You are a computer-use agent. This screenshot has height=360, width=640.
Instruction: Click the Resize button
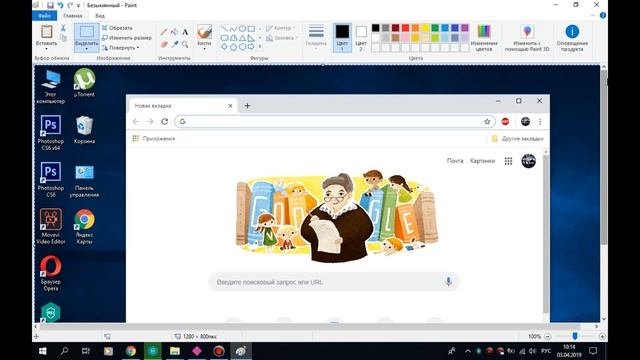coord(127,38)
